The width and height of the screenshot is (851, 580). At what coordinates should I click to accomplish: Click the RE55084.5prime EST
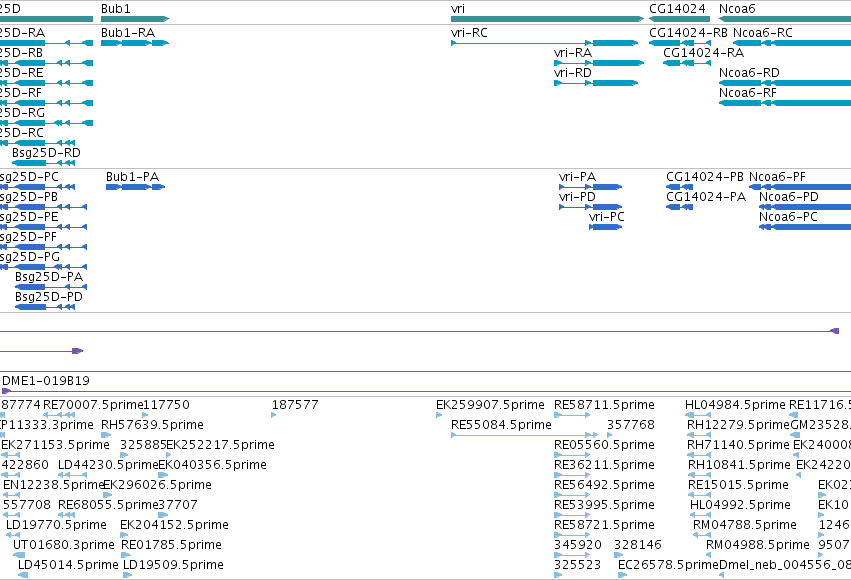524,435
